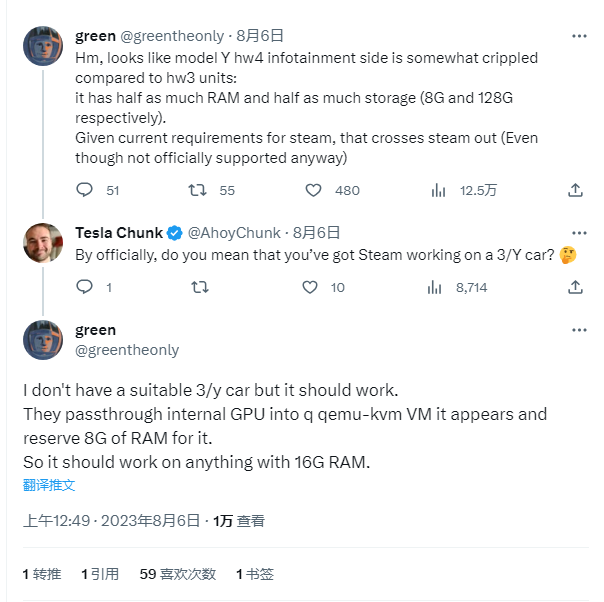This screenshot has height=602, width=604.
Task: Open @AhoyChunk profile handle
Action: [234, 233]
